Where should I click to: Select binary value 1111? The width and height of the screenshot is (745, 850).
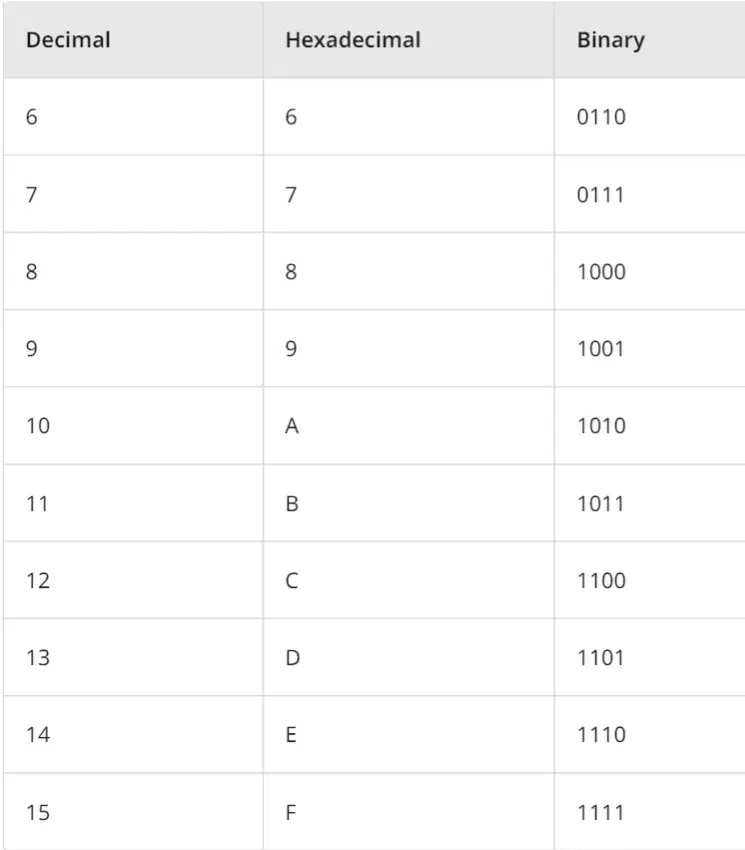click(x=600, y=813)
